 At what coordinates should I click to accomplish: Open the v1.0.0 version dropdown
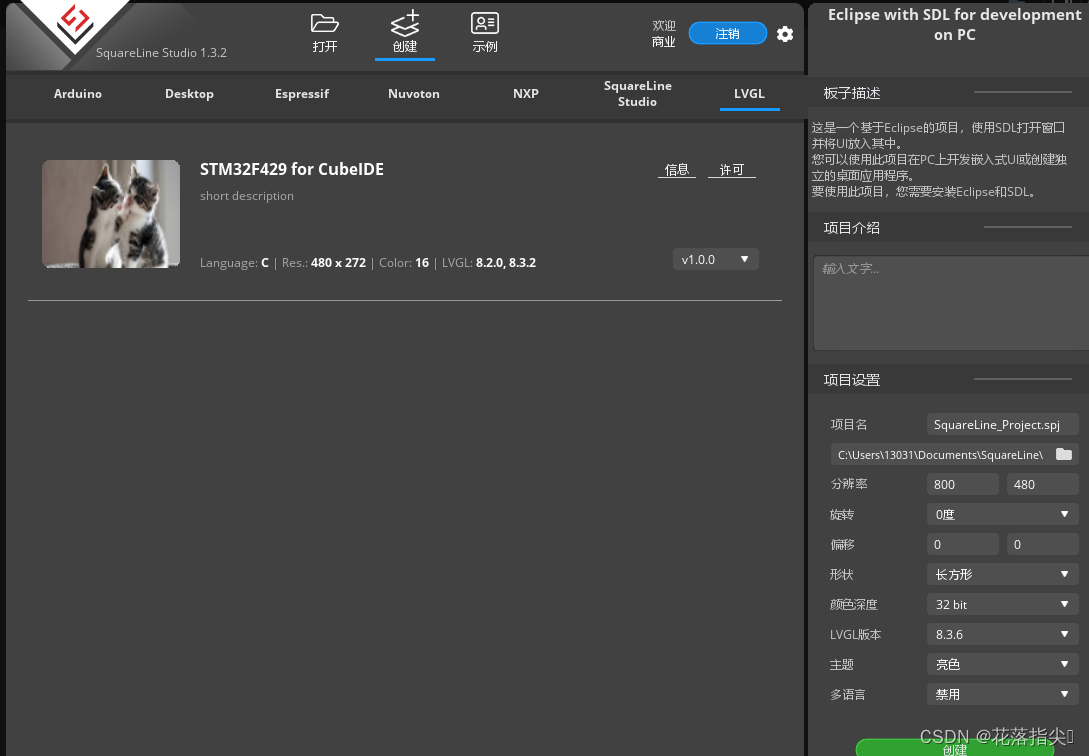tap(715, 259)
